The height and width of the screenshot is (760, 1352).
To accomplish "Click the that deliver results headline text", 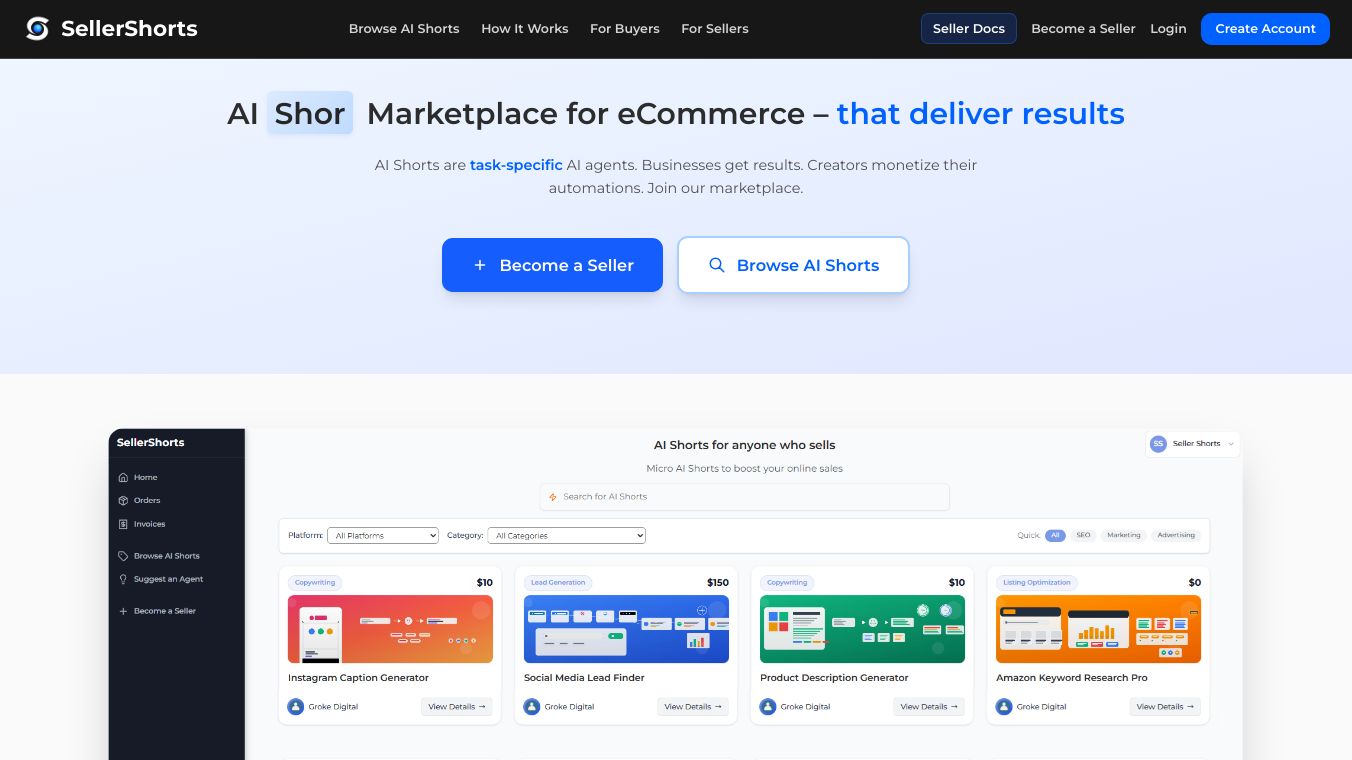I will 981,114.
